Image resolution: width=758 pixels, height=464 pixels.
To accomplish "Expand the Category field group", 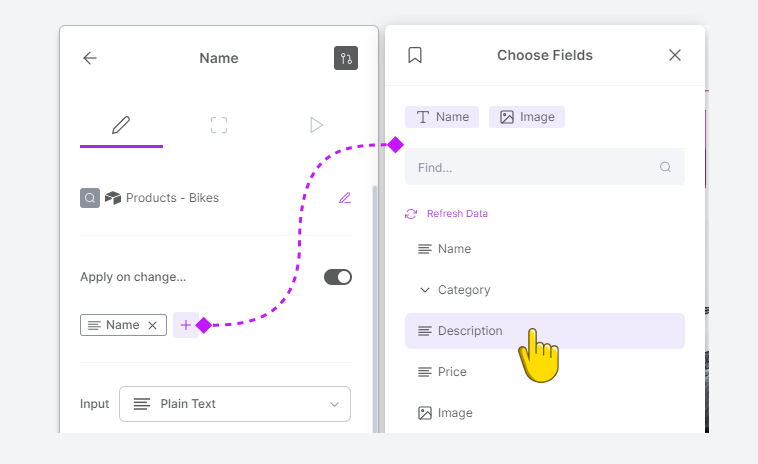I will point(424,290).
